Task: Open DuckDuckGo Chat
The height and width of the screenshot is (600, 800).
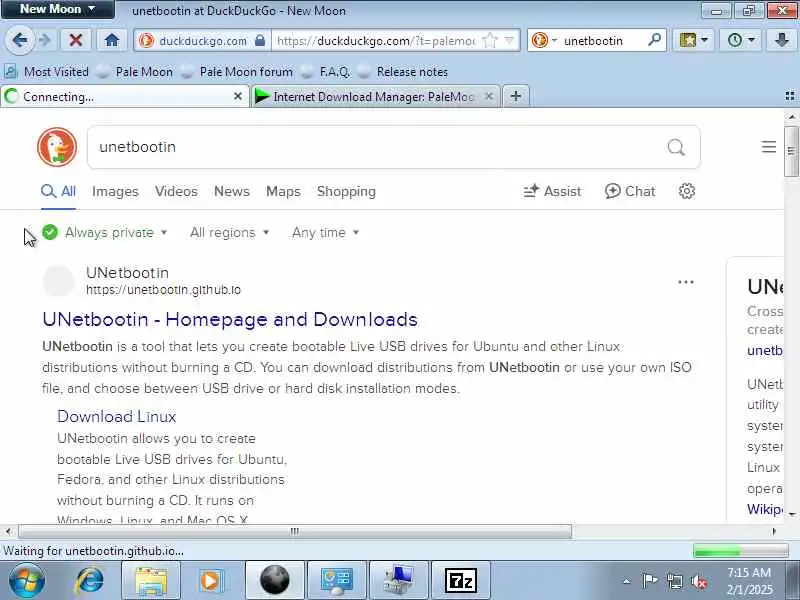Action: [630, 191]
